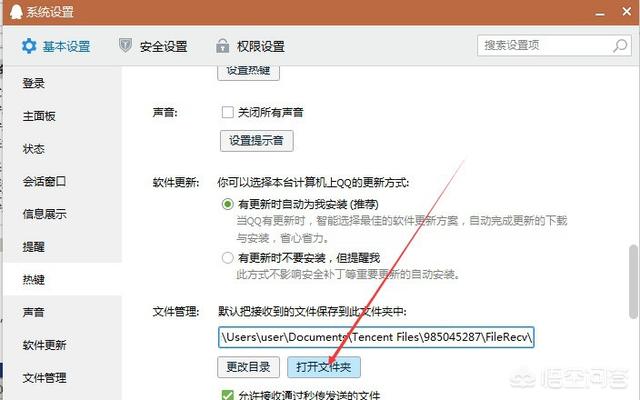
Task: Click the 设置热键 button
Action: 248,72
